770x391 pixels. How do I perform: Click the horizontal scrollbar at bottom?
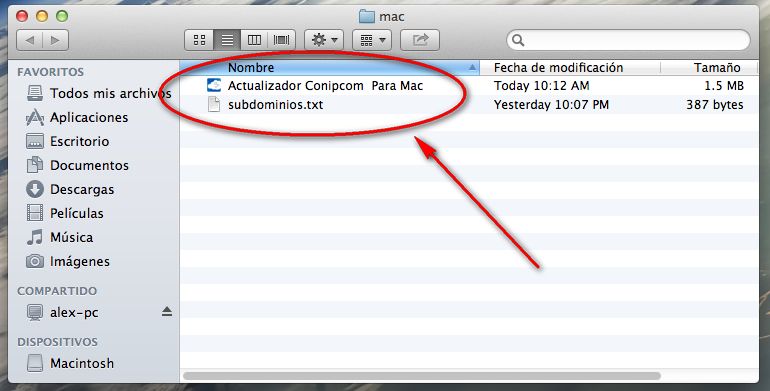click(x=421, y=376)
